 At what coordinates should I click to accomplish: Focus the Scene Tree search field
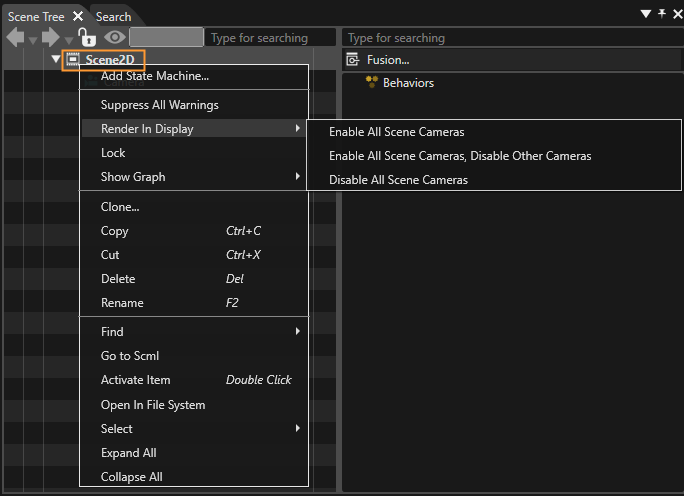click(x=270, y=38)
